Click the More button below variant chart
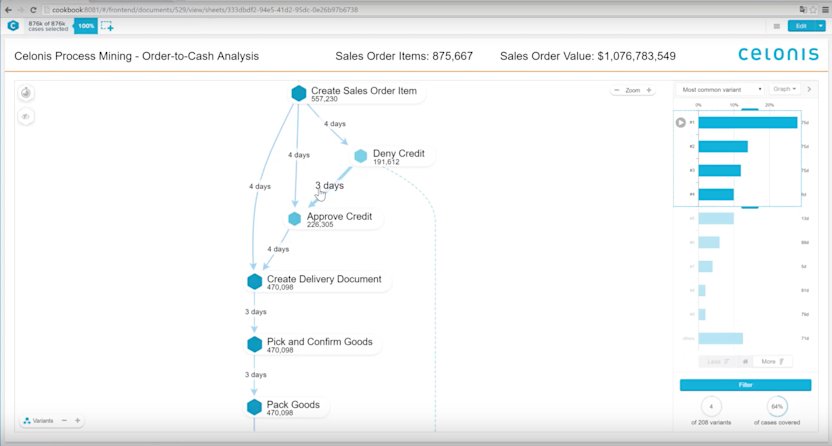This screenshot has height=446, width=832. [x=773, y=362]
